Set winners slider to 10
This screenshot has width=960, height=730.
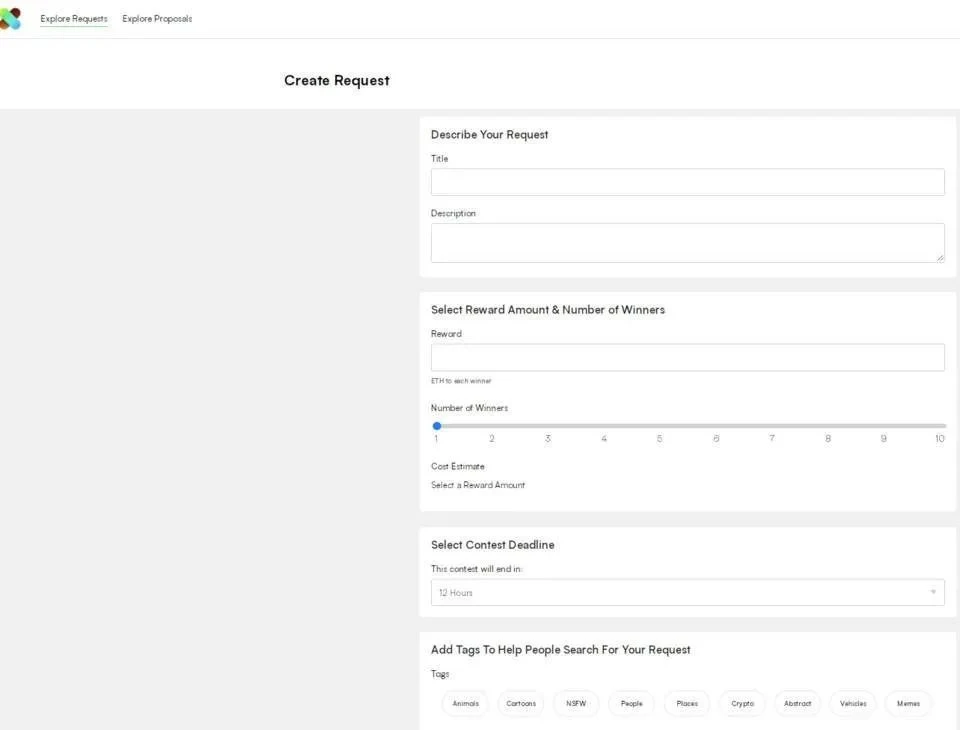940,426
